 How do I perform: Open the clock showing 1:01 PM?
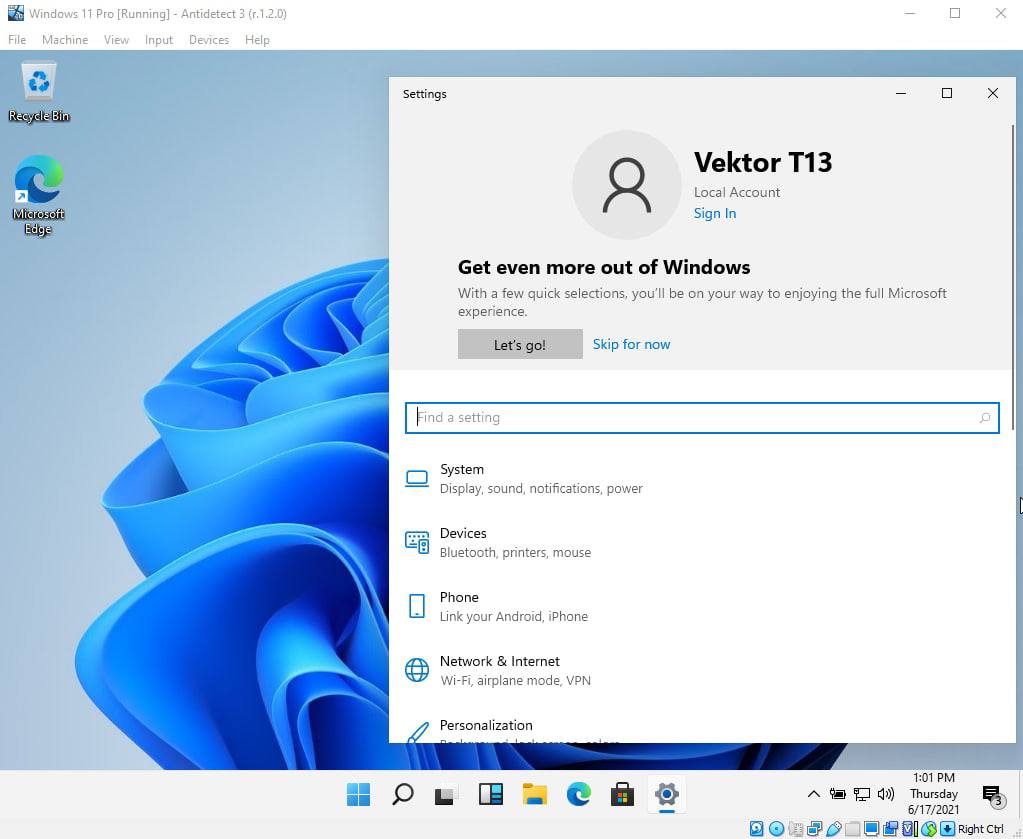coord(934,793)
